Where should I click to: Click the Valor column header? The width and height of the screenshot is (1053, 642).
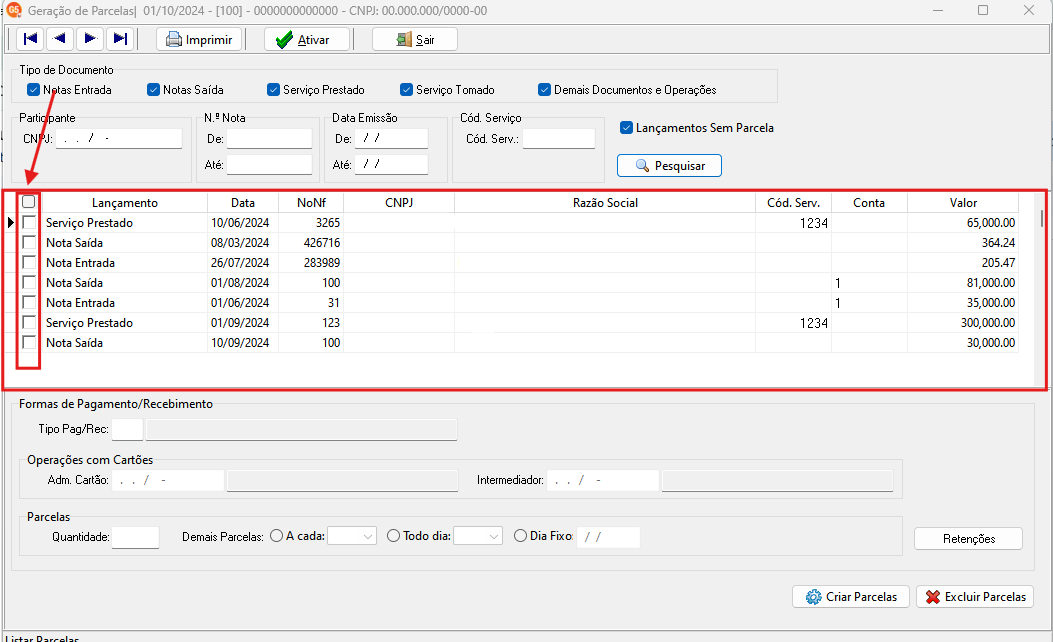click(x=963, y=203)
